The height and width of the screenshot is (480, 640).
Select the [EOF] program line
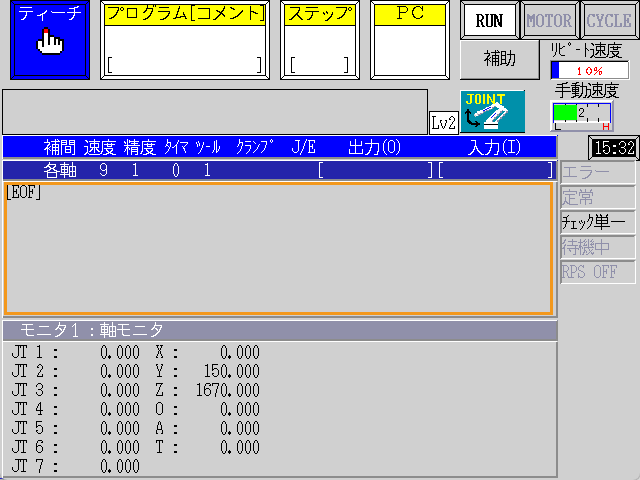tap(23, 192)
